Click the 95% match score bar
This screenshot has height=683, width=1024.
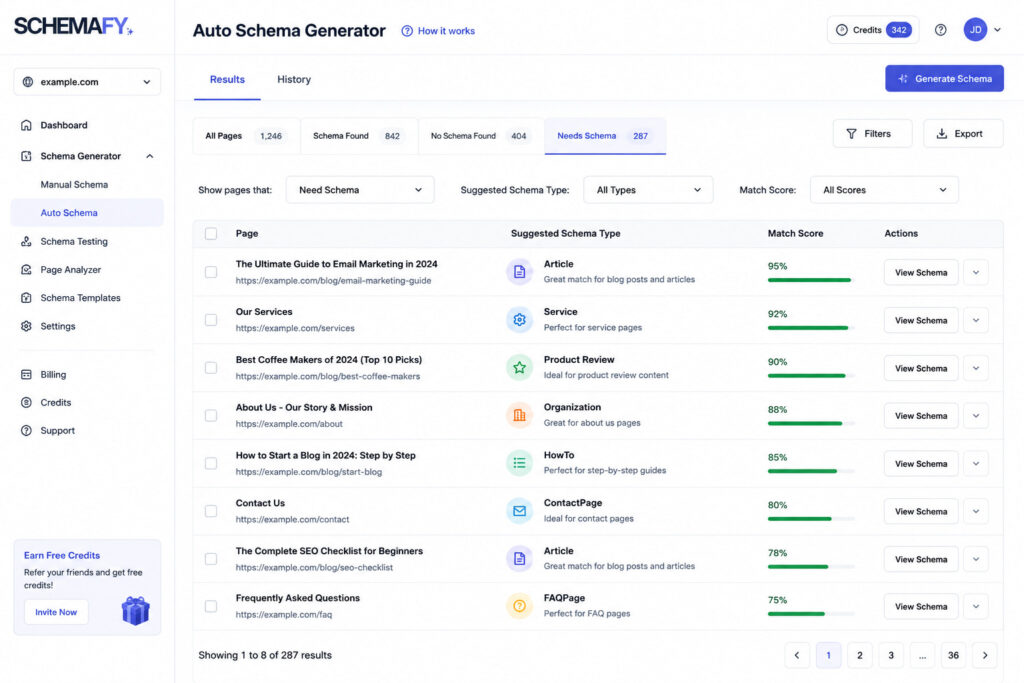[x=810, y=280]
